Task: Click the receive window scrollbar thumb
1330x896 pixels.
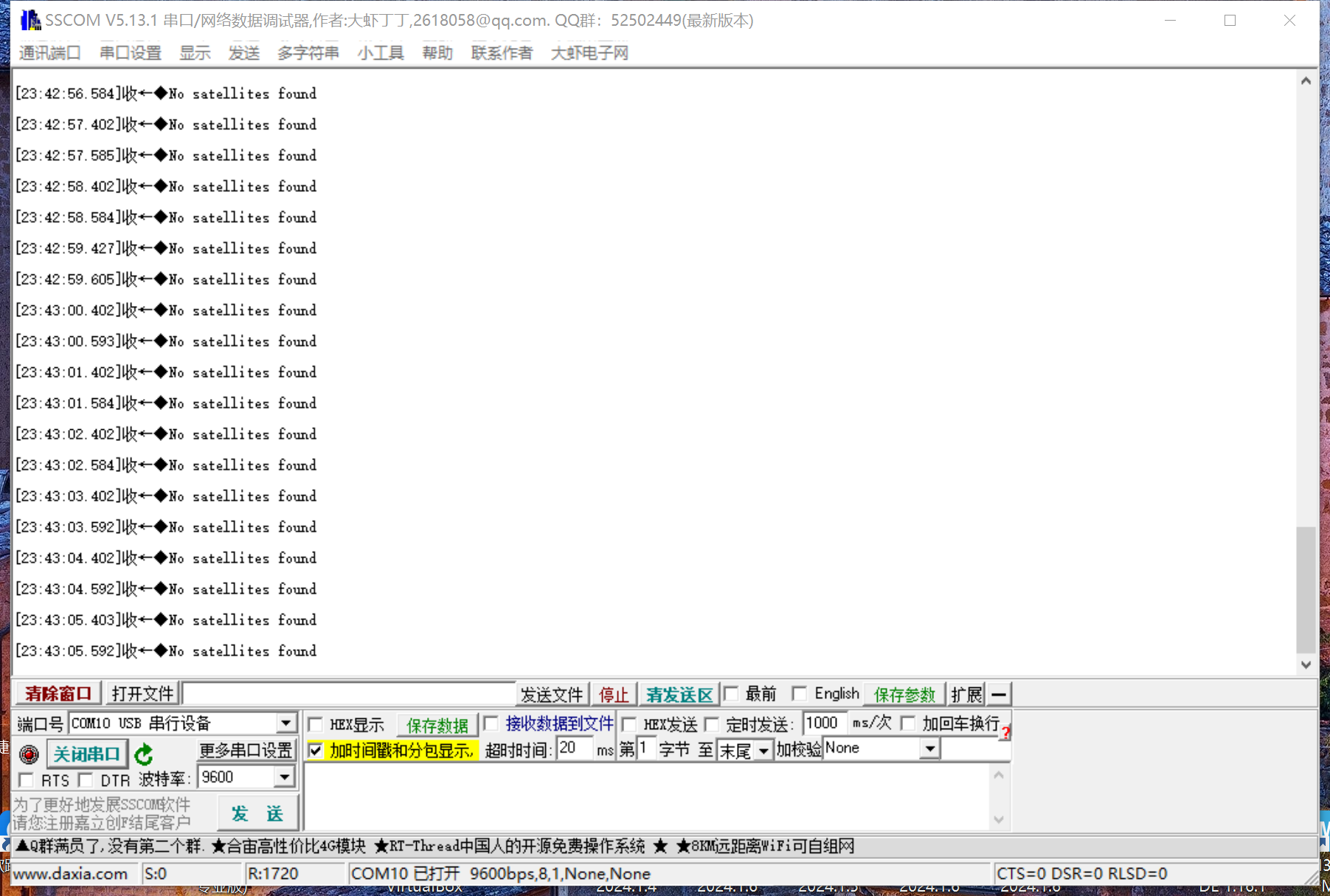Action: coord(1306,590)
